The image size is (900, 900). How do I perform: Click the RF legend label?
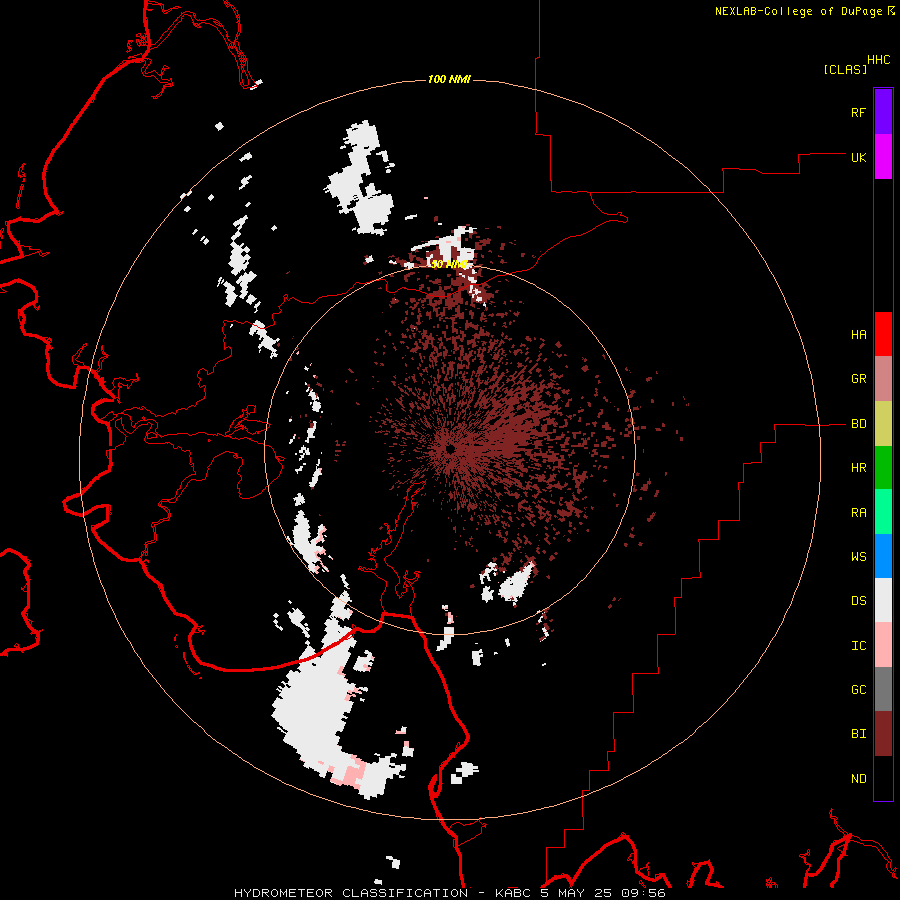(858, 112)
